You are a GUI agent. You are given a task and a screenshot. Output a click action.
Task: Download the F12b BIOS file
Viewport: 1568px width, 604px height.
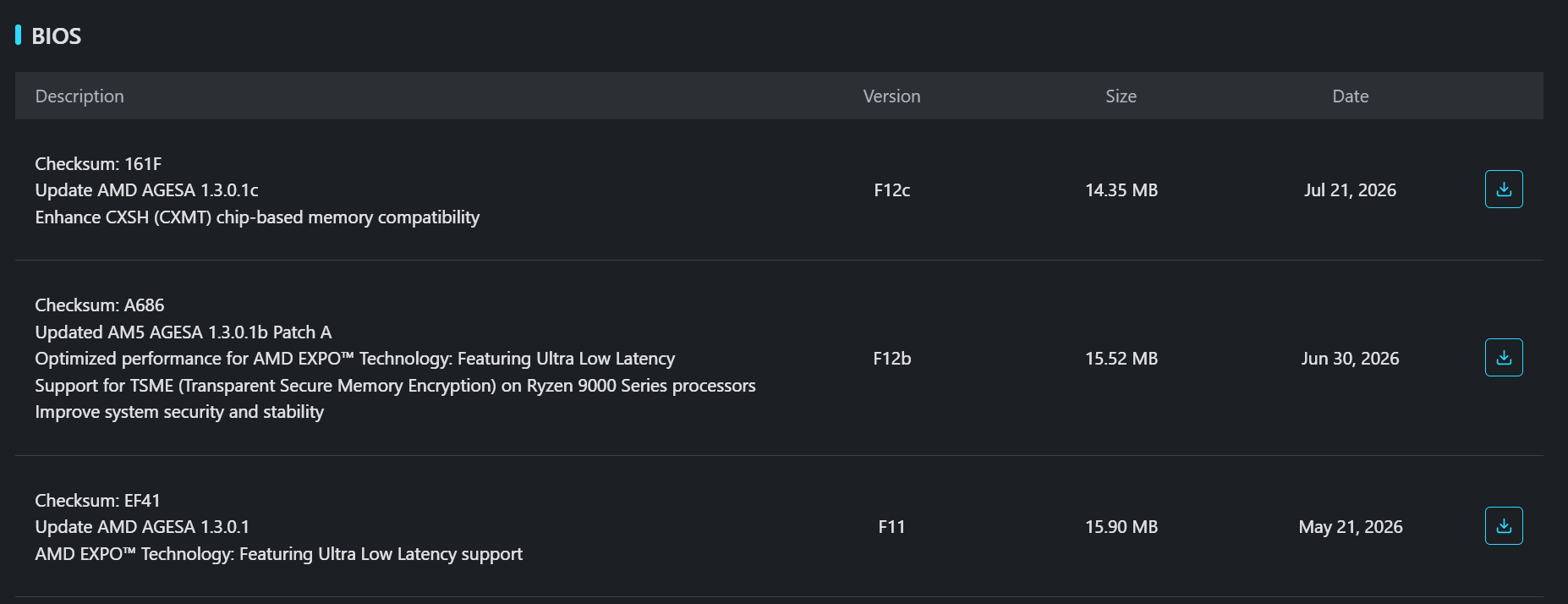(1504, 358)
